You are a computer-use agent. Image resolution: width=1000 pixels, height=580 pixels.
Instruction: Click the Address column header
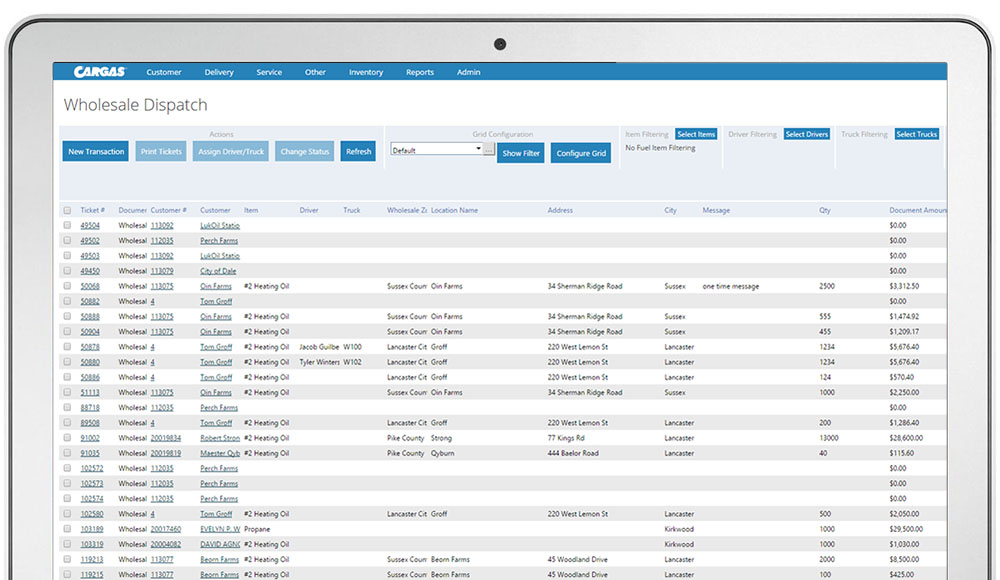click(x=560, y=210)
